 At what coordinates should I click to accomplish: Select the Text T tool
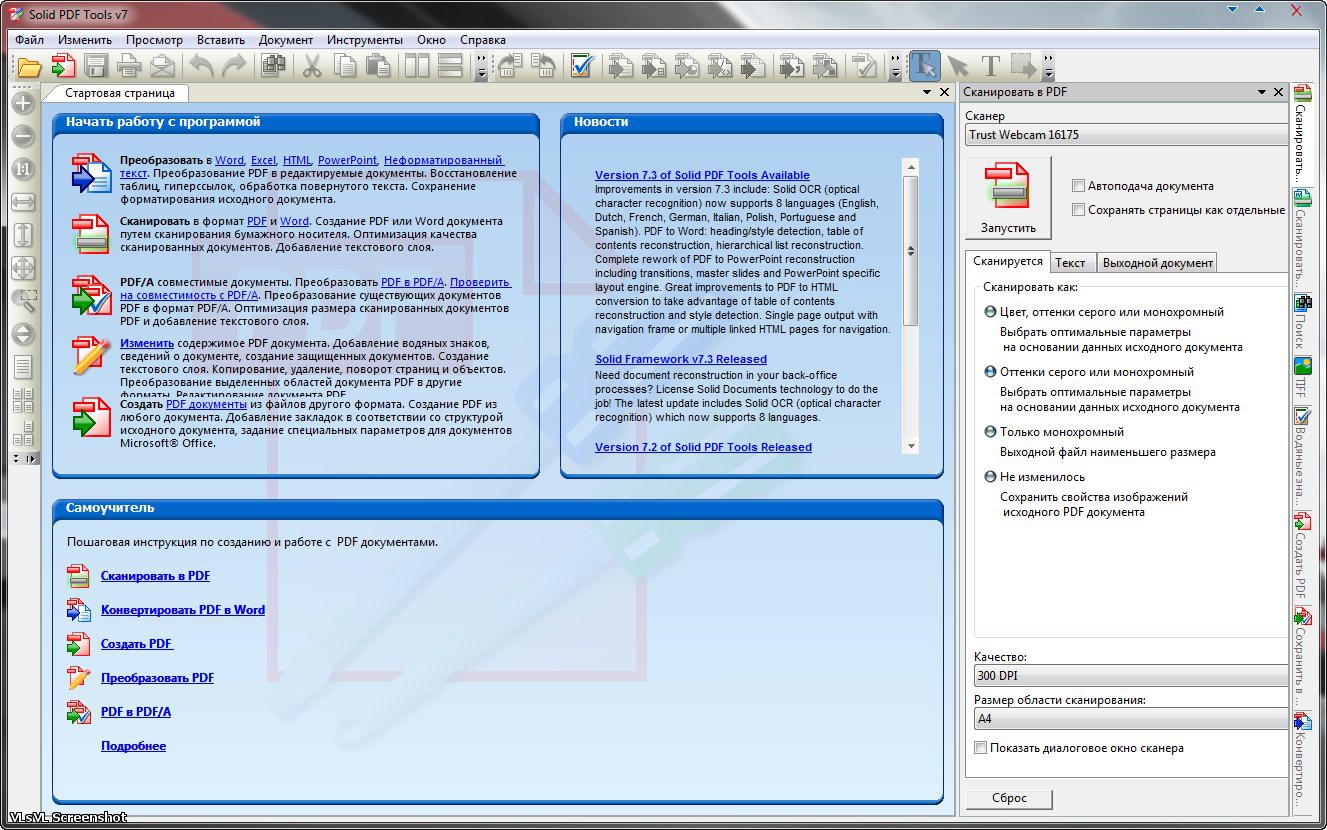point(990,66)
